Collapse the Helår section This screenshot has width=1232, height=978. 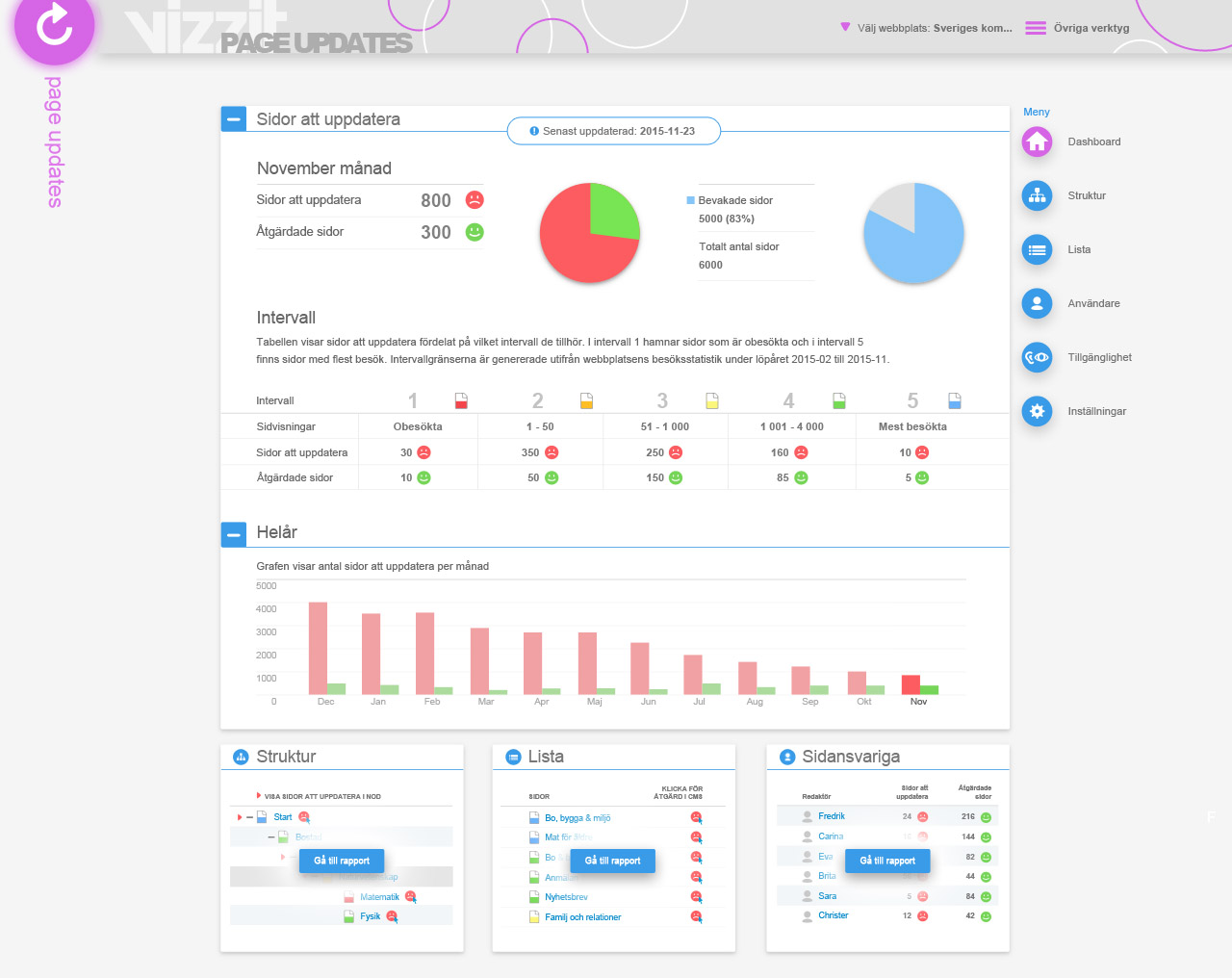tap(234, 534)
